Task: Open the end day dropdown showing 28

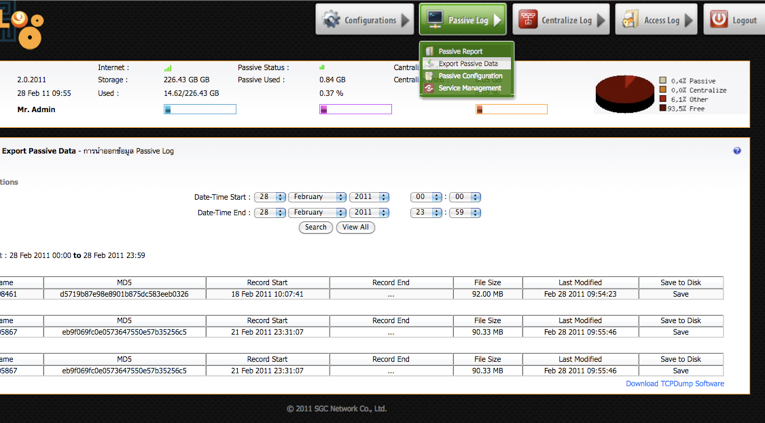Action: (270, 213)
